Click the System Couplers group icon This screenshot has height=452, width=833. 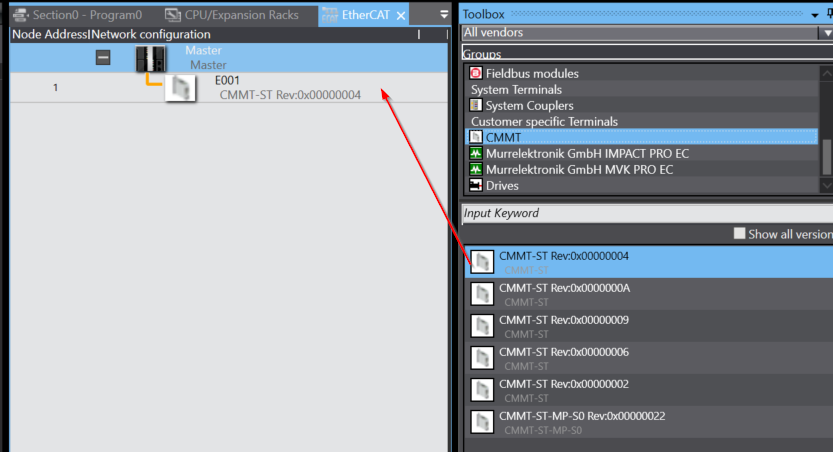point(476,105)
